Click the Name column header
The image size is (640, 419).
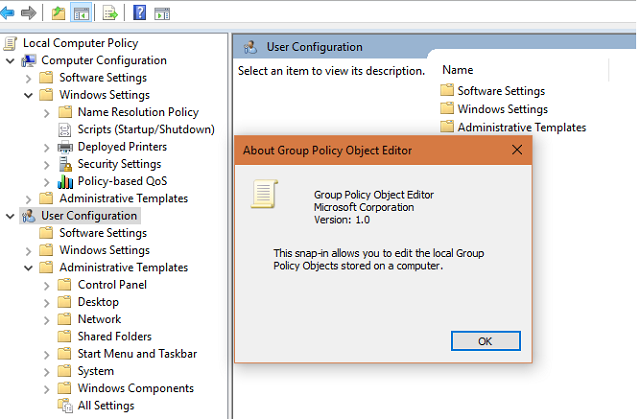click(457, 70)
